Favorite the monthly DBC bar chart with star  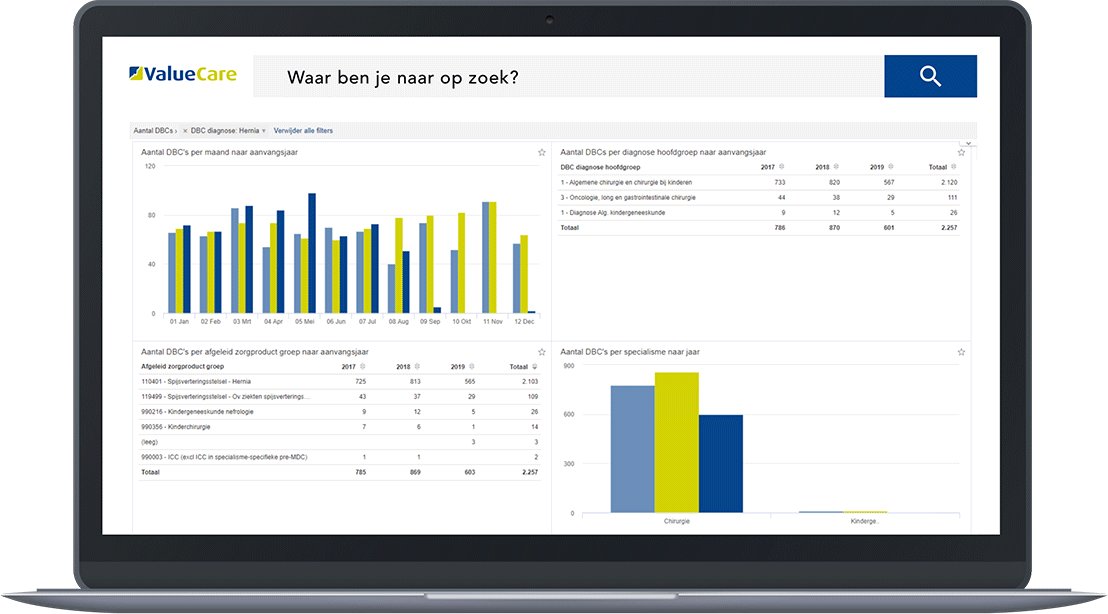(x=542, y=152)
